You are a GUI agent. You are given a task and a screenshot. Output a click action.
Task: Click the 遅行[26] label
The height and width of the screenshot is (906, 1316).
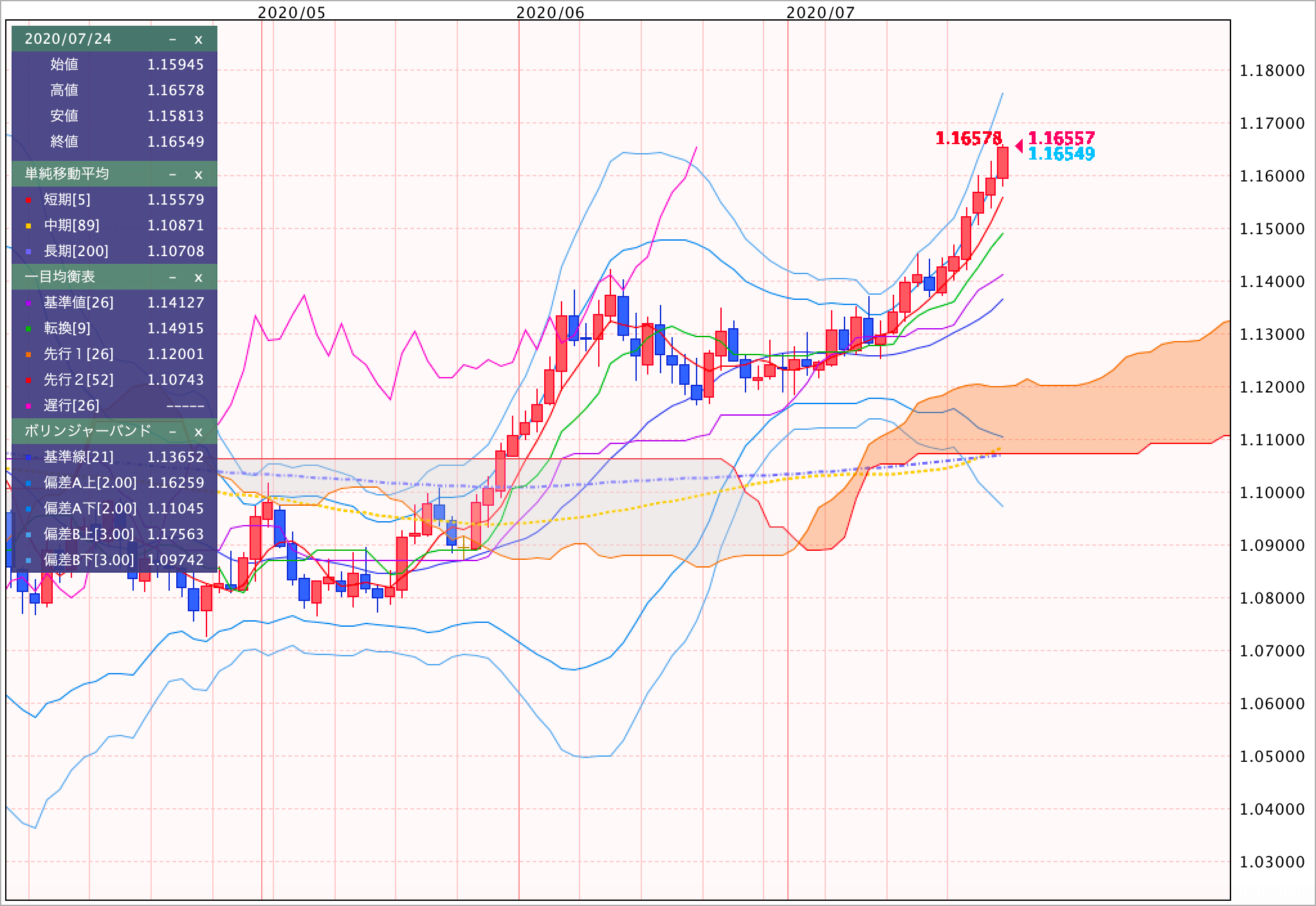pyautogui.click(x=71, y=405)
